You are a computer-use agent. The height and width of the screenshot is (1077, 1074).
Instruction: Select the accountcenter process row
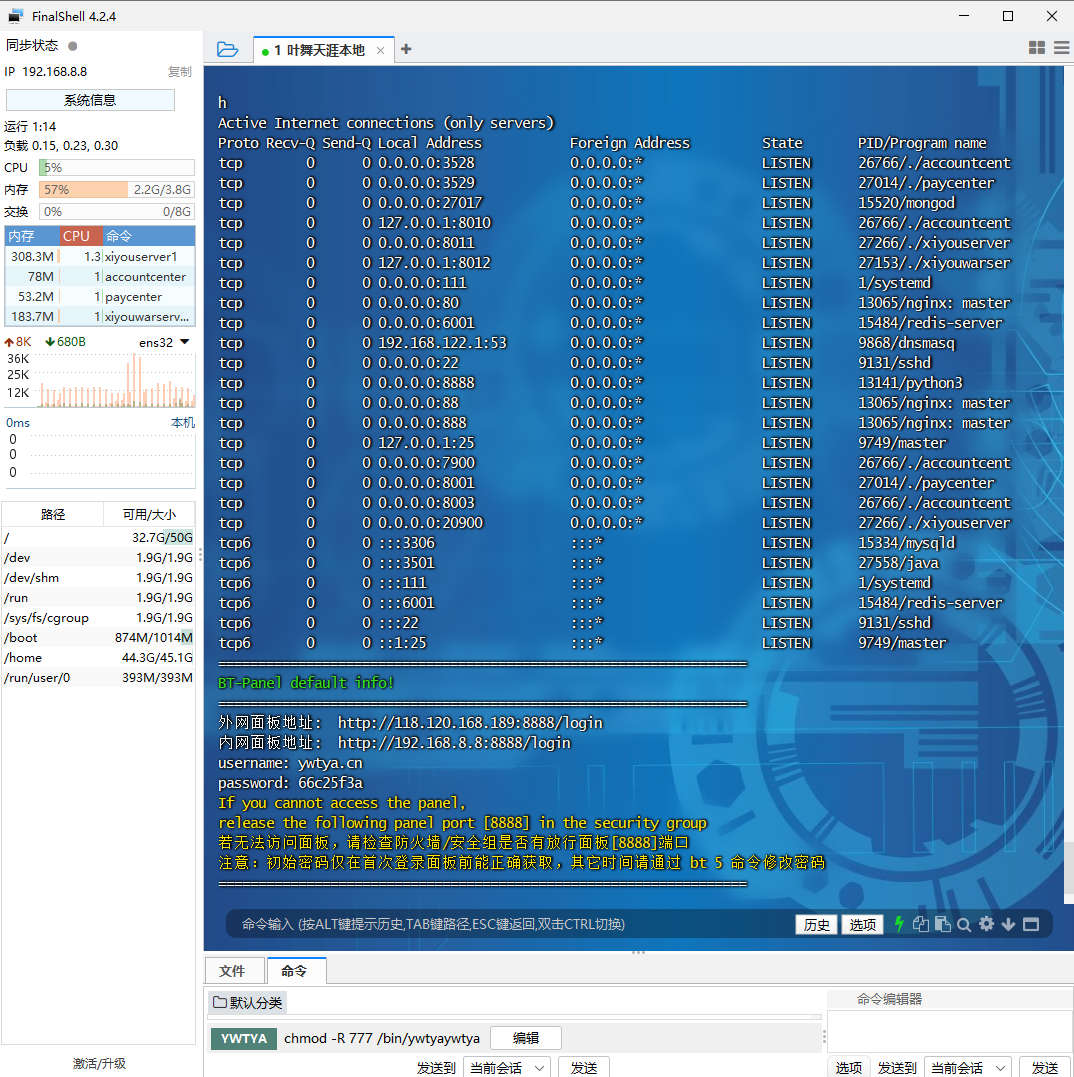[100, 277]
